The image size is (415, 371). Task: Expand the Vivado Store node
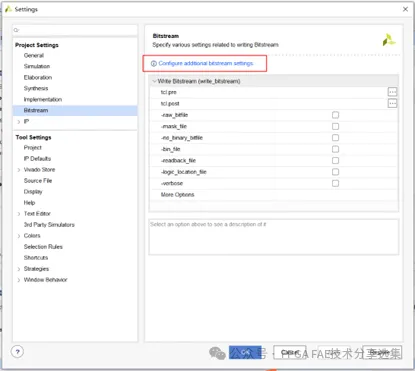click(19, 170)
